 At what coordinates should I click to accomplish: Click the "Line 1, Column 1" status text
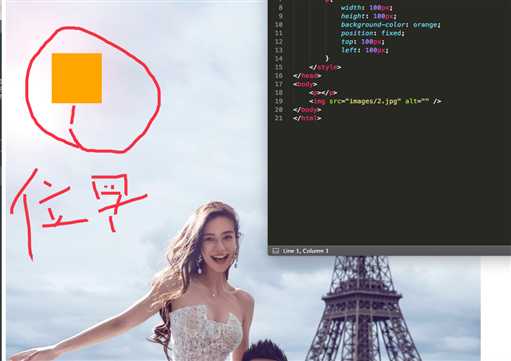305,251
